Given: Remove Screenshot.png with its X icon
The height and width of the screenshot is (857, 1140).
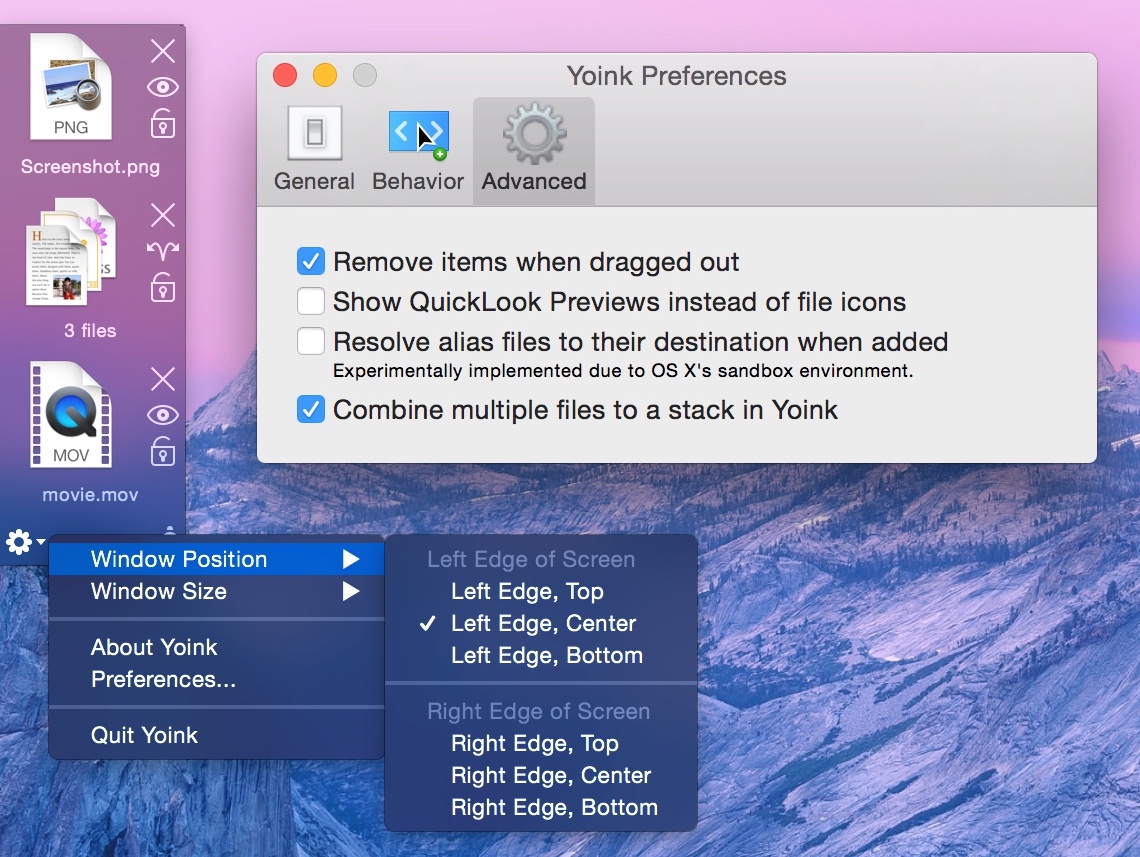Looking at the screenshot, I should click(163, 51).
